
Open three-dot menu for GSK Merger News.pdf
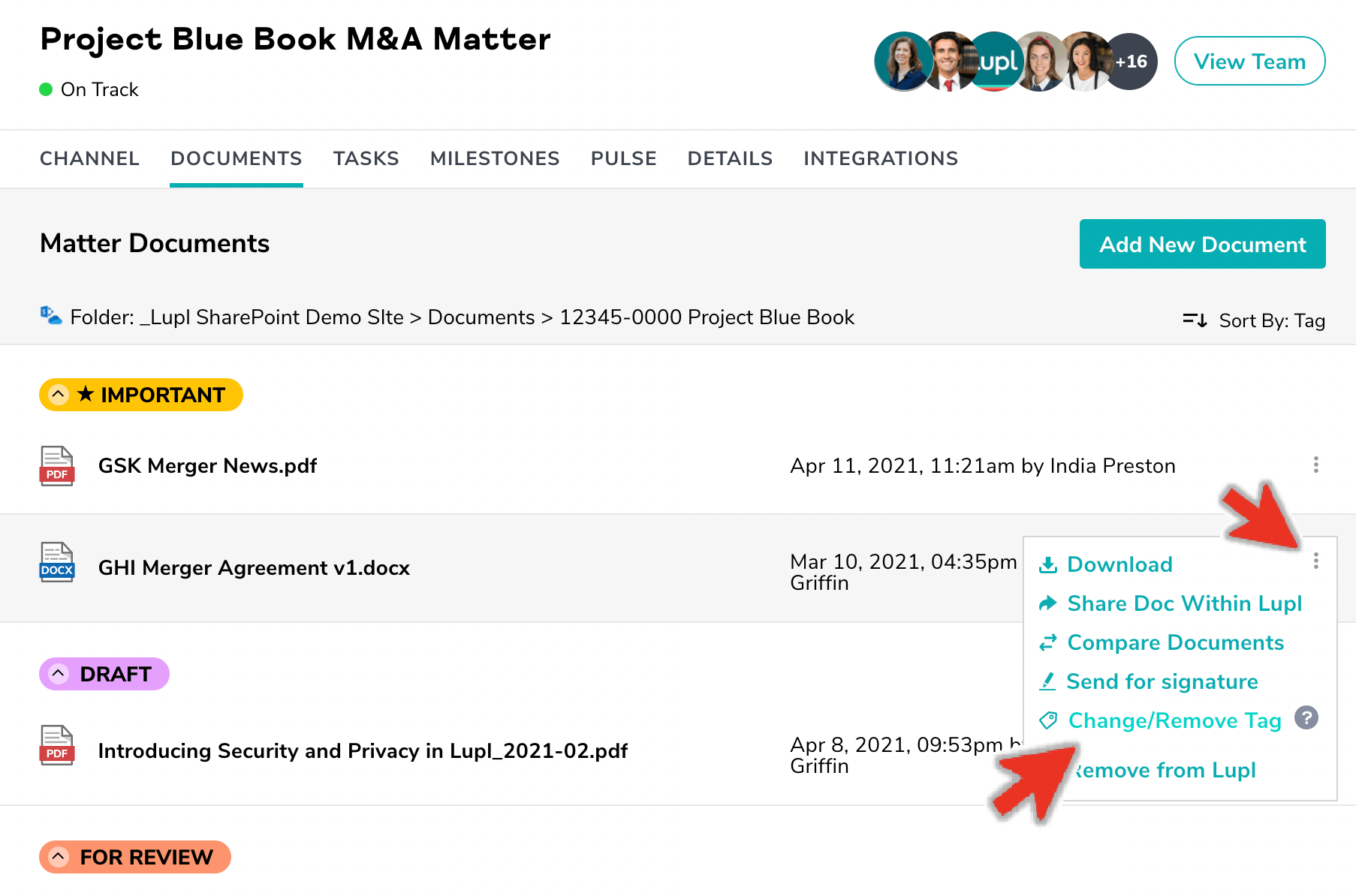tap(1315, 465)
